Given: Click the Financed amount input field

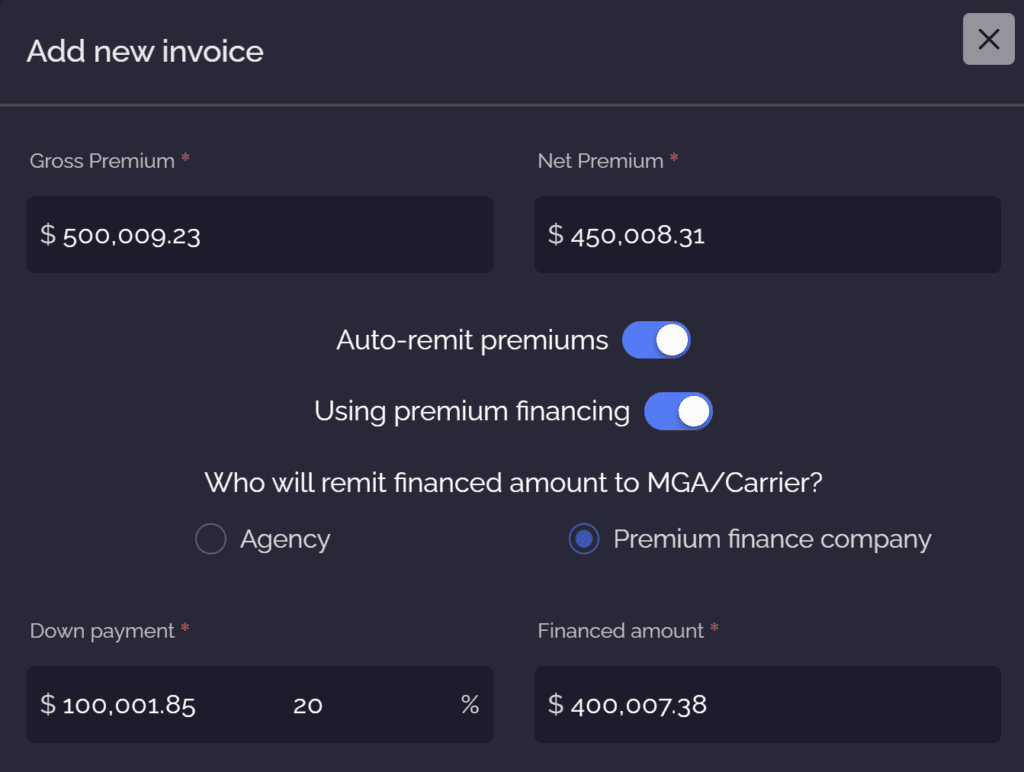Looking at the screenshot, I should pyautogui.click(x=767, y=705).
